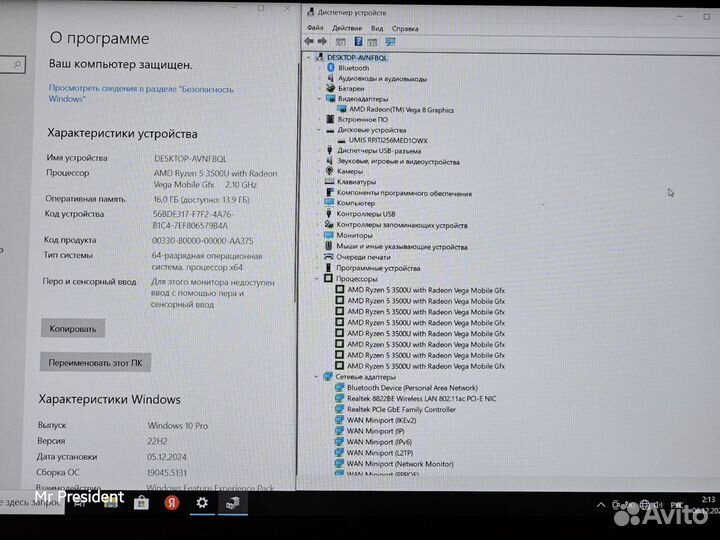Screen dimensions: 720x540
Task: Click the Back arrow in Device Manager toolbar
Action: (x=309, y=42)
